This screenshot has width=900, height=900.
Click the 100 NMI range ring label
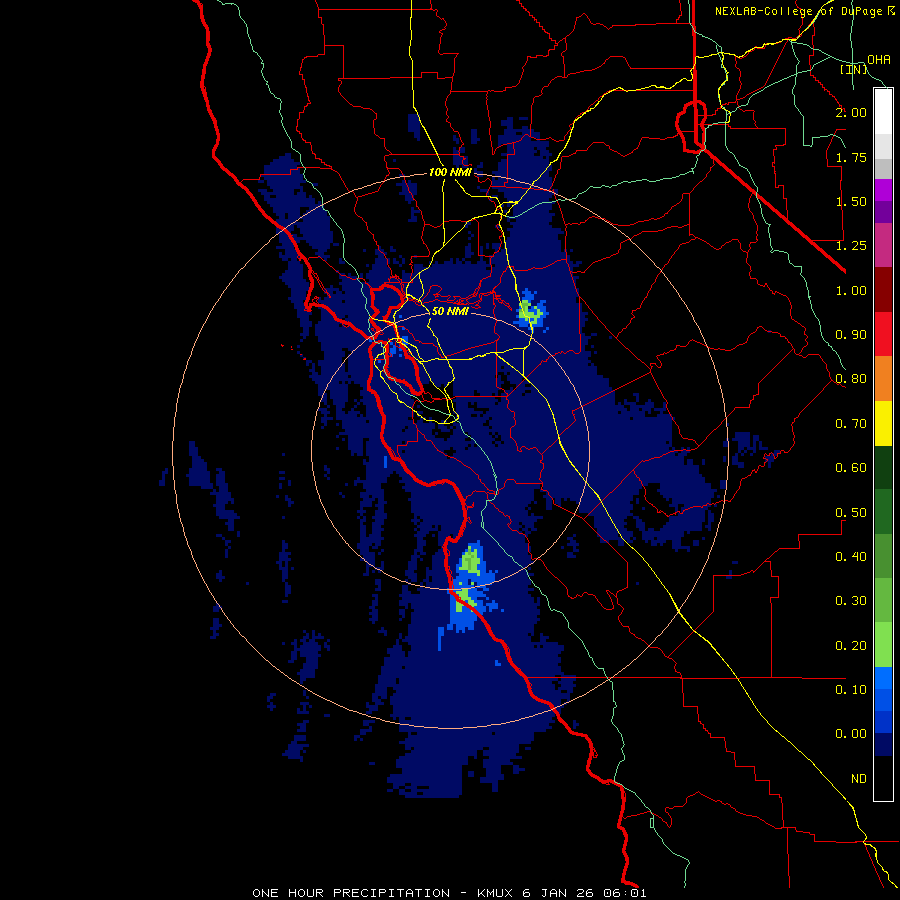(451, 172)
